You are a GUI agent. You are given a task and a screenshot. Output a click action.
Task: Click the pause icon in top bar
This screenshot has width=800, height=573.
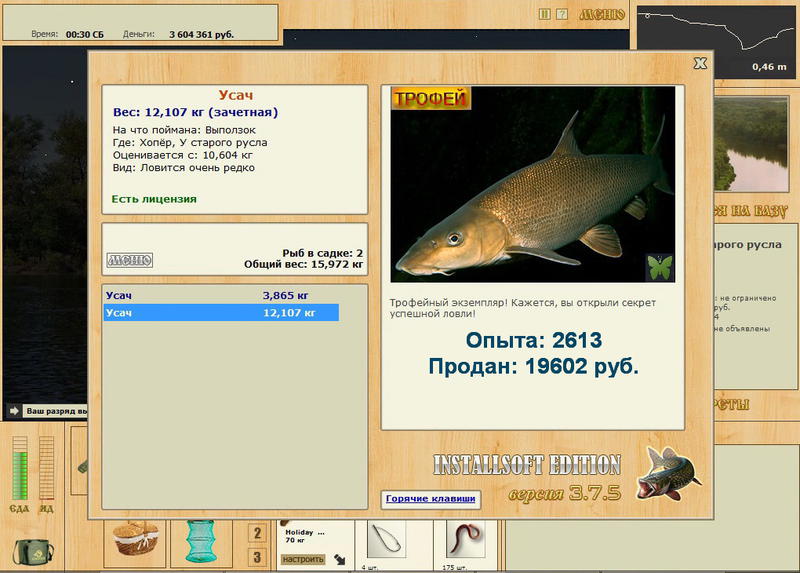[544, 15]
